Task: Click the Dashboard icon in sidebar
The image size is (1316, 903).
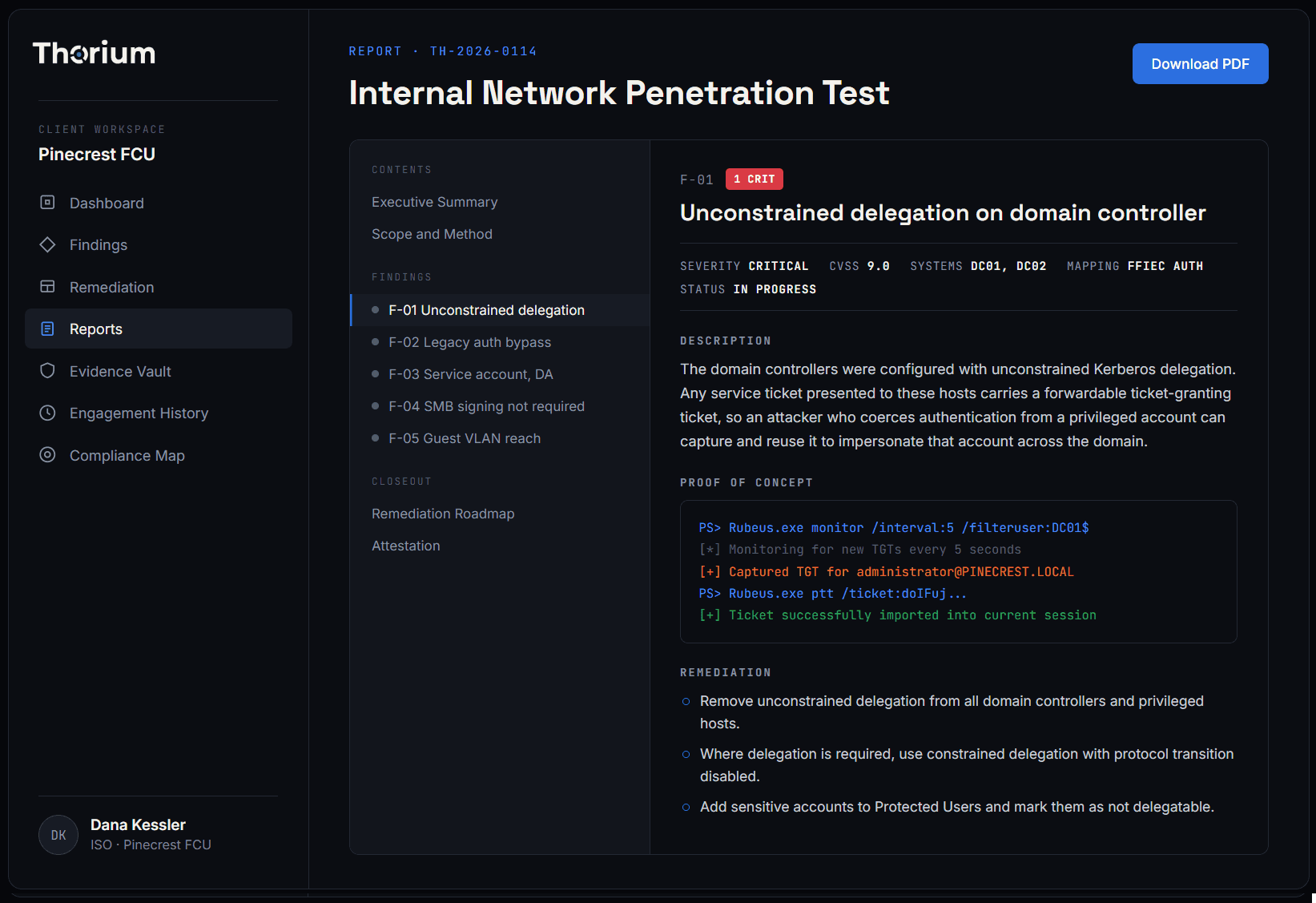Action: (47, 203)
